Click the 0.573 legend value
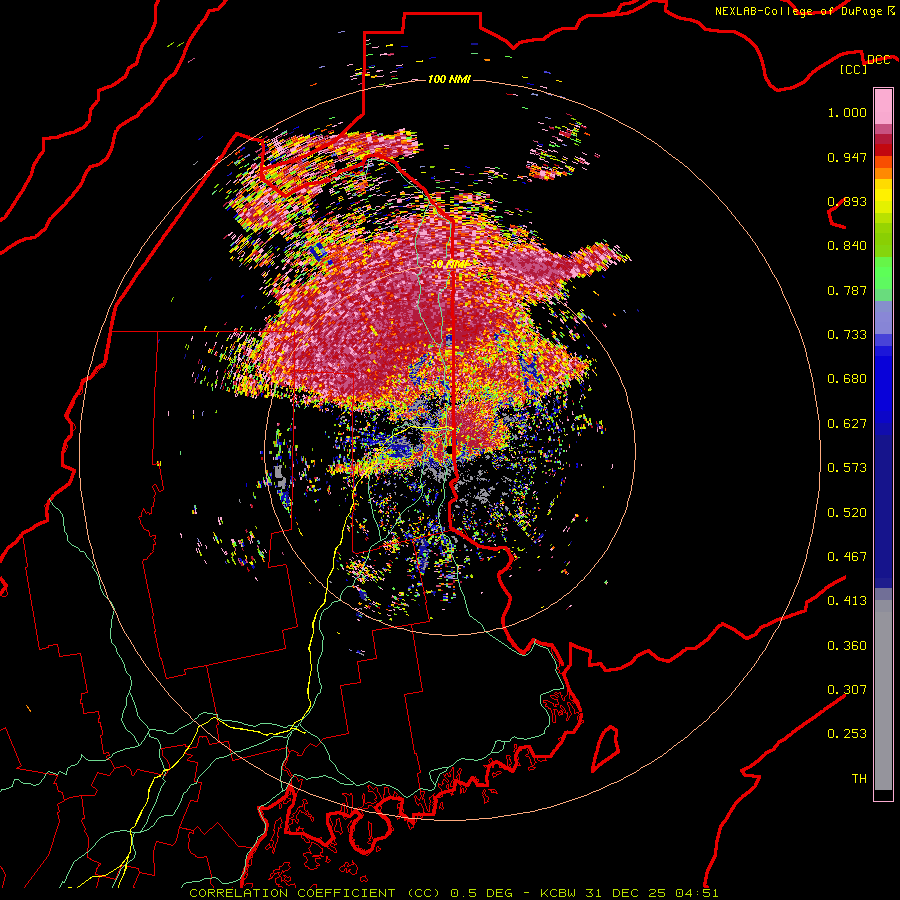This screenshot has width=900, height=900. click(x=847, y=468)
